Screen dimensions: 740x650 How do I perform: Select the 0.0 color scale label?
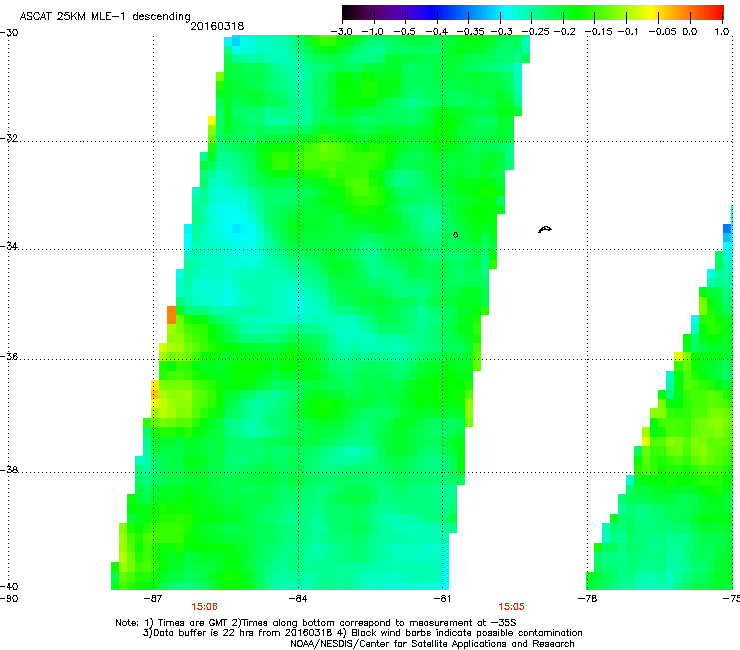(x=690, y=31)
